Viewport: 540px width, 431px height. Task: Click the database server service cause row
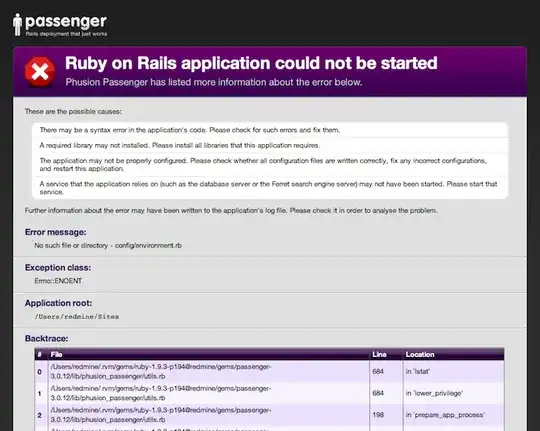tap(270, 188)
